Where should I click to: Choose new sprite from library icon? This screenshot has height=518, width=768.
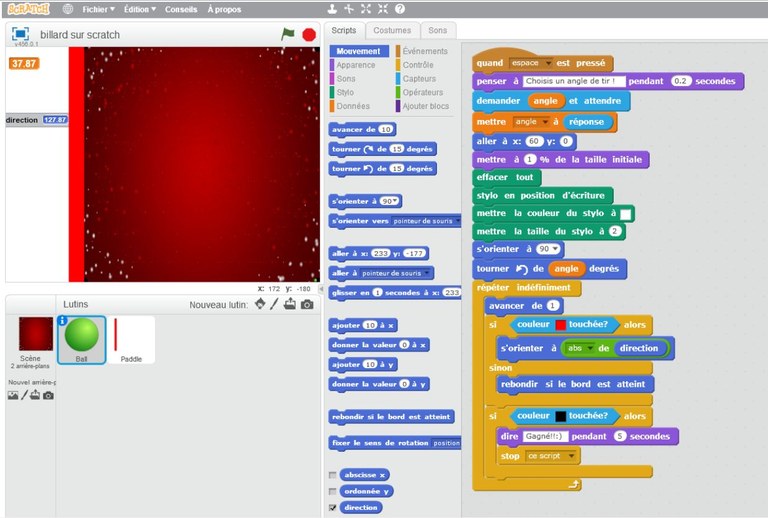(x=260, y=304)
